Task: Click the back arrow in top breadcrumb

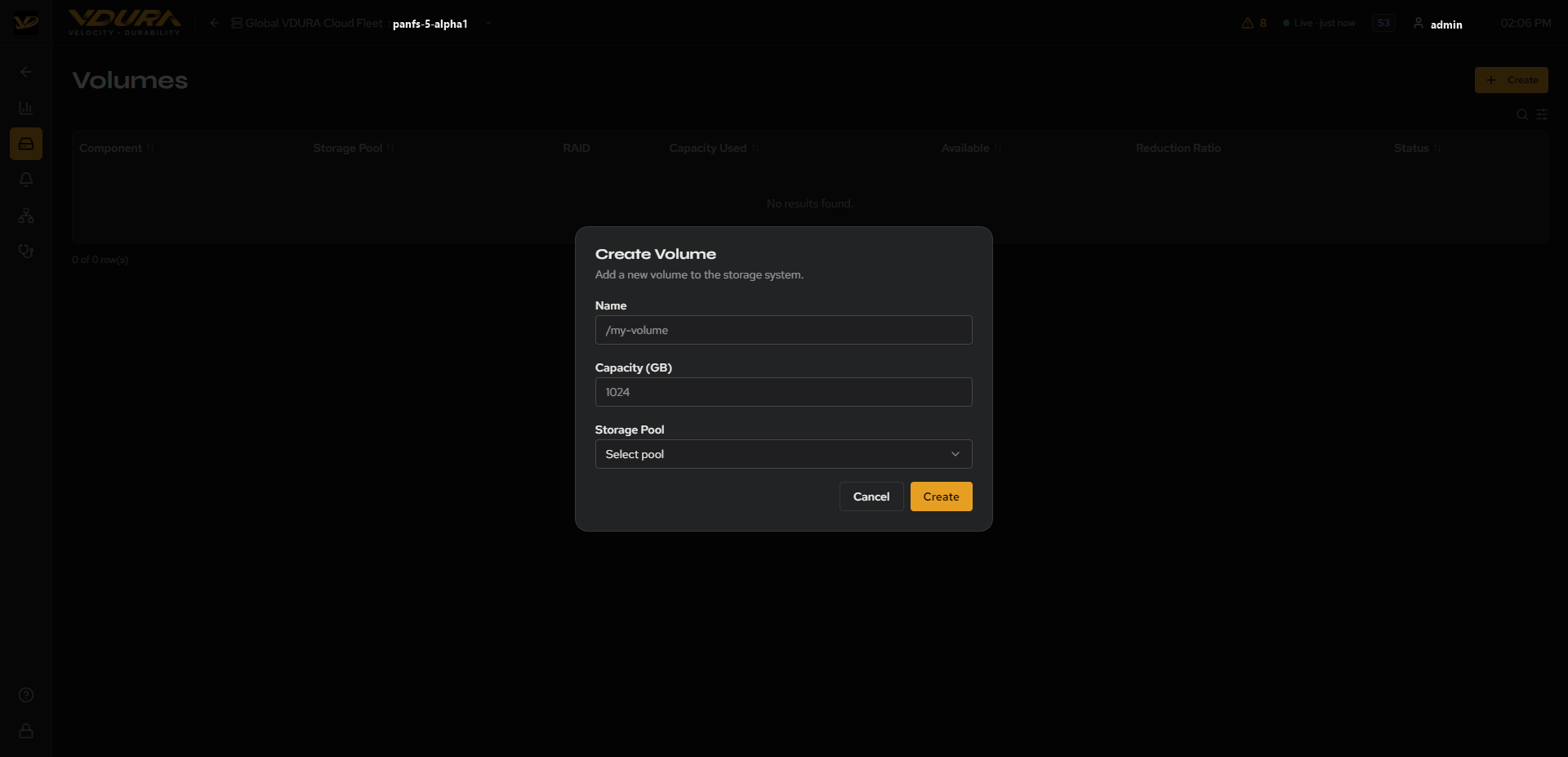Action: coord(214,23)
